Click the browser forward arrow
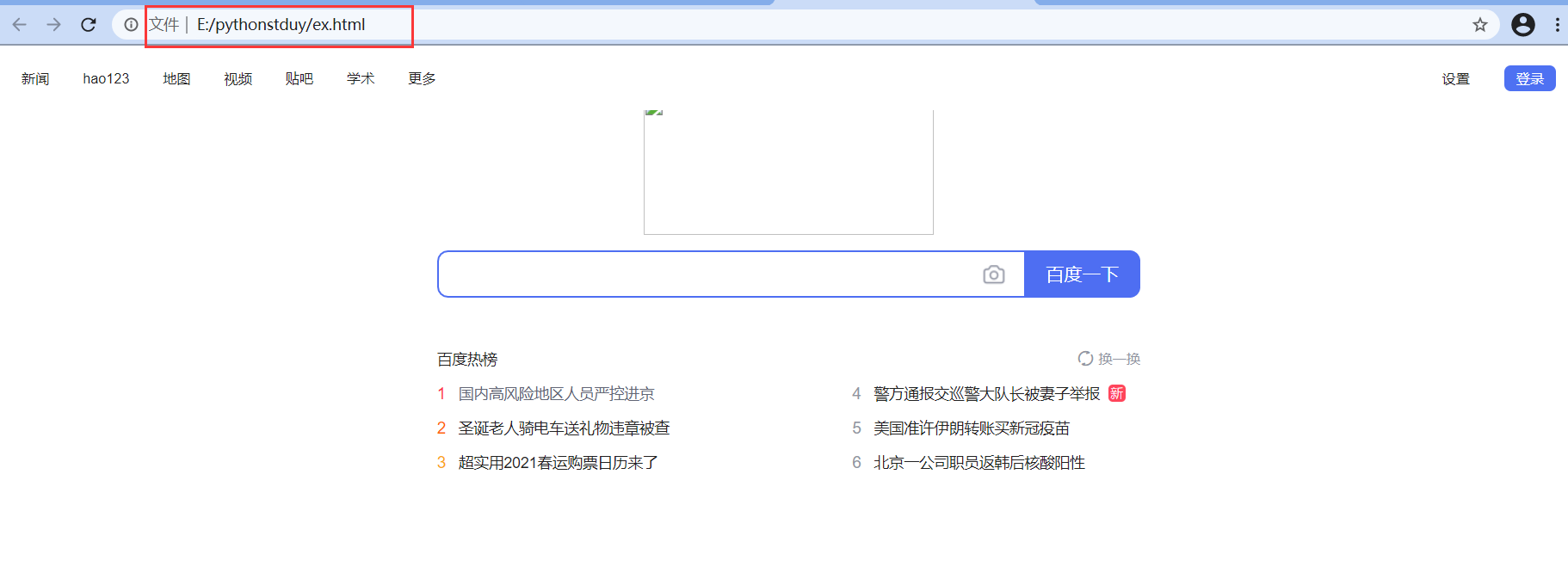 coord(53,25)
